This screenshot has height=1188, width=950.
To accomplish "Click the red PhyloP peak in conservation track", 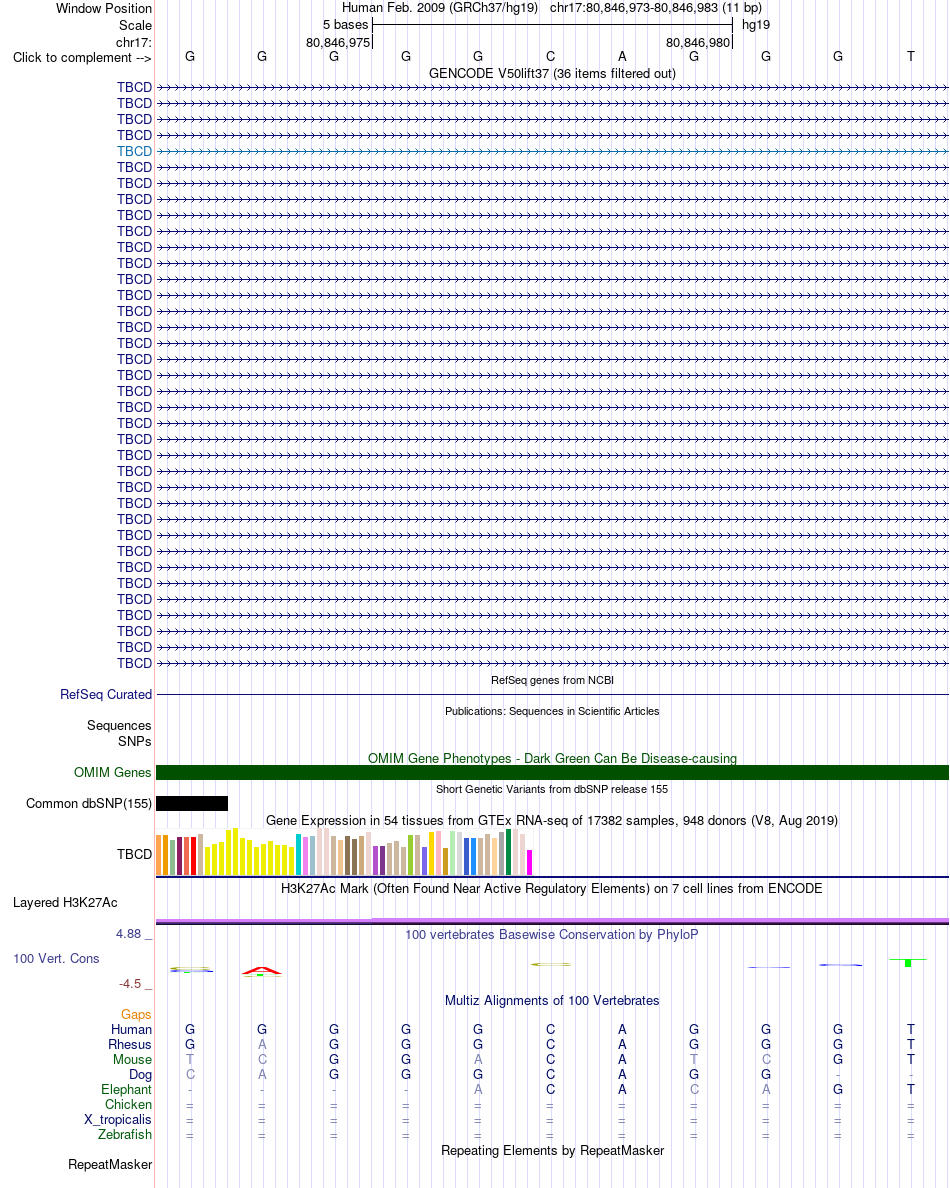I will 262,971.
